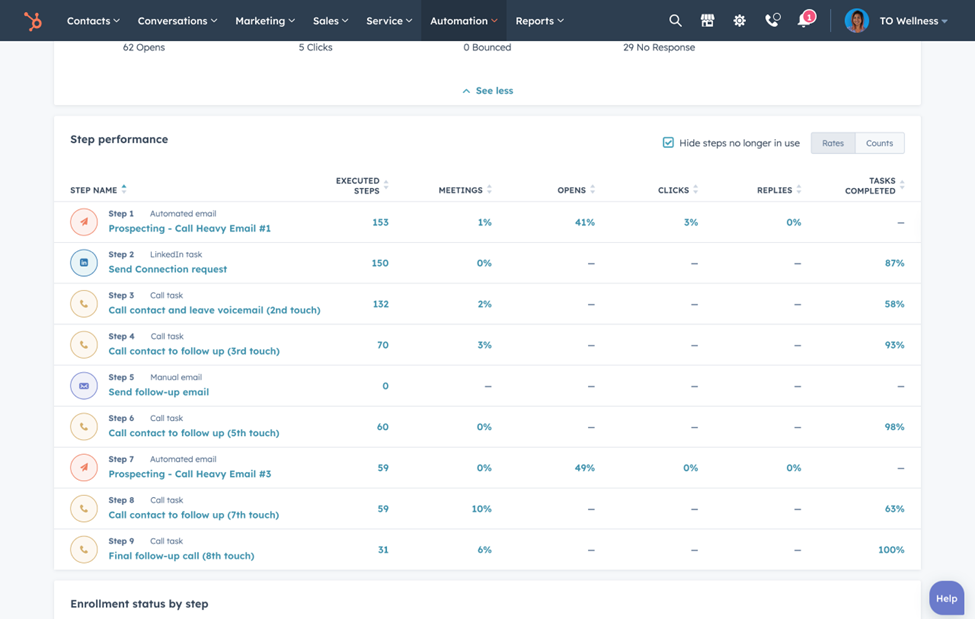Open the TO Wellness account dropdown
975x619 pixels.
click(908, 20)
